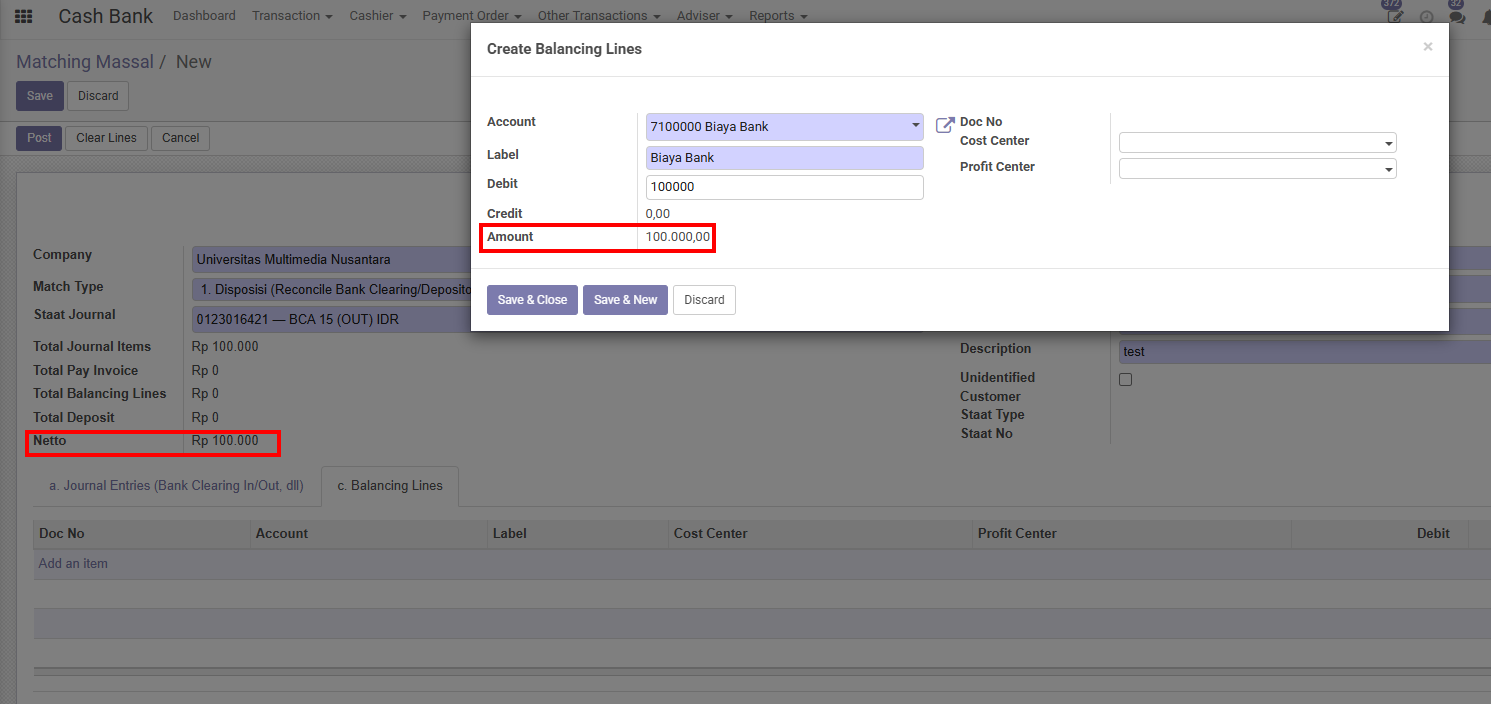Select the Balancing Lines tab
Screen dimensions: 1491x704
[x=389, y=486]
